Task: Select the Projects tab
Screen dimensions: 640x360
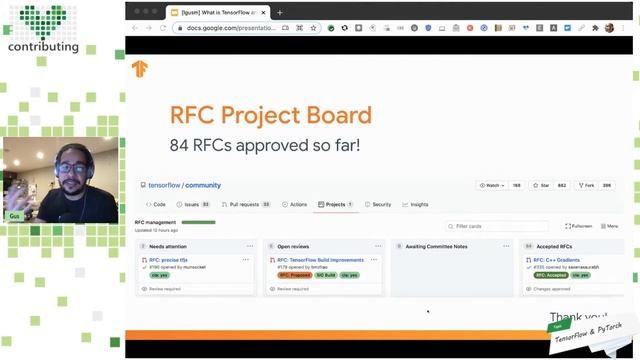Action: tap(336, 204)
